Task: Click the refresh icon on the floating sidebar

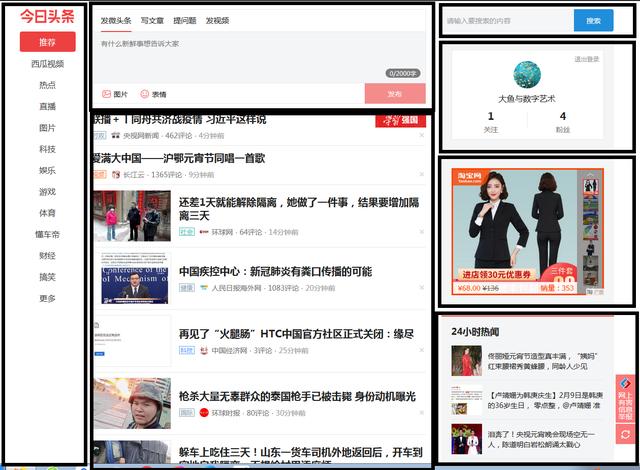Action: pos(625,435)
